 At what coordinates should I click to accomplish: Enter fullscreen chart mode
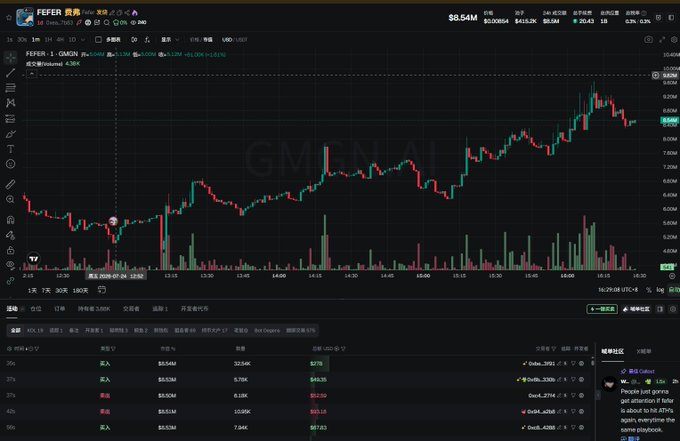662,39
